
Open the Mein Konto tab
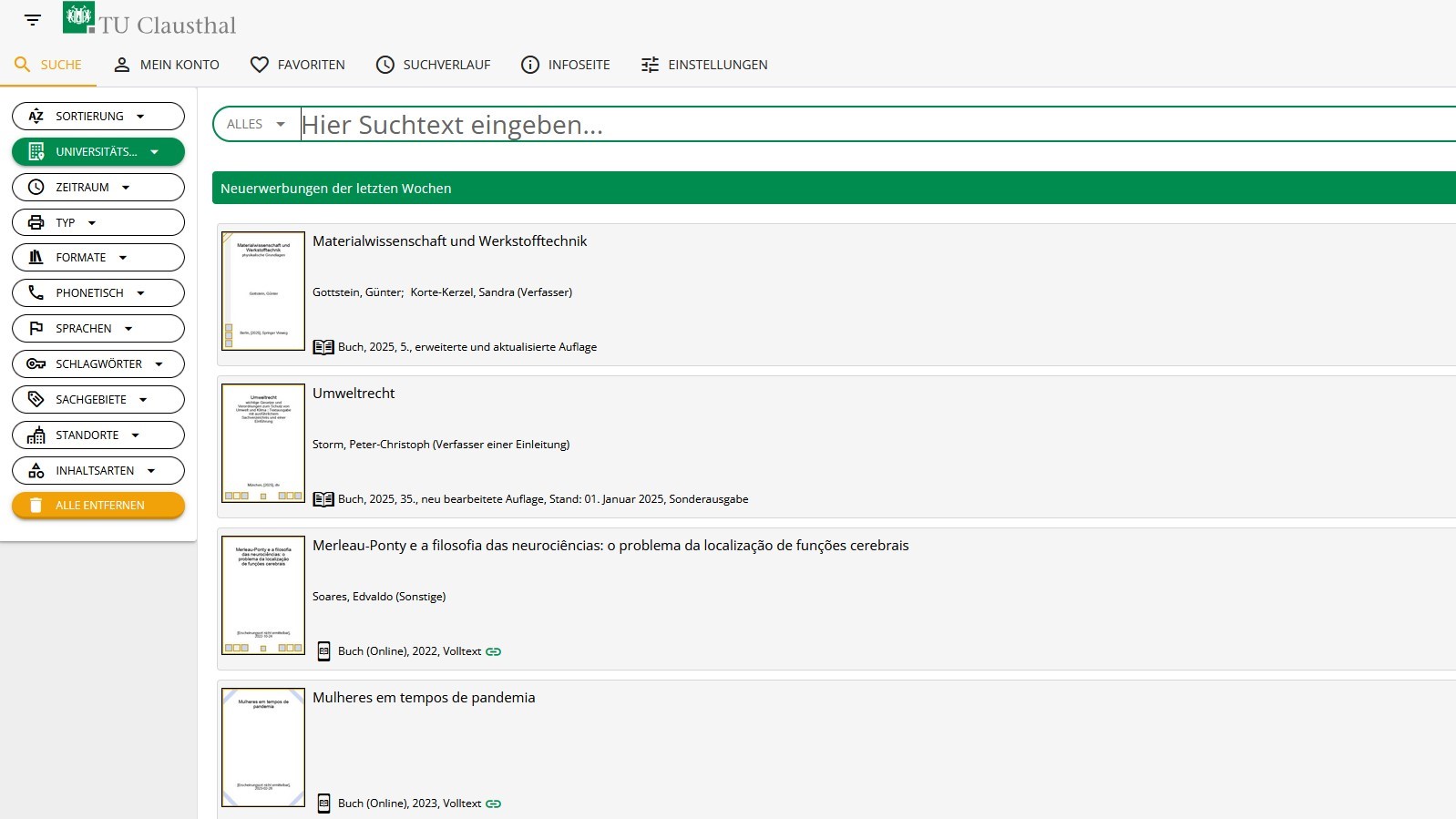[x=167, y=65]
